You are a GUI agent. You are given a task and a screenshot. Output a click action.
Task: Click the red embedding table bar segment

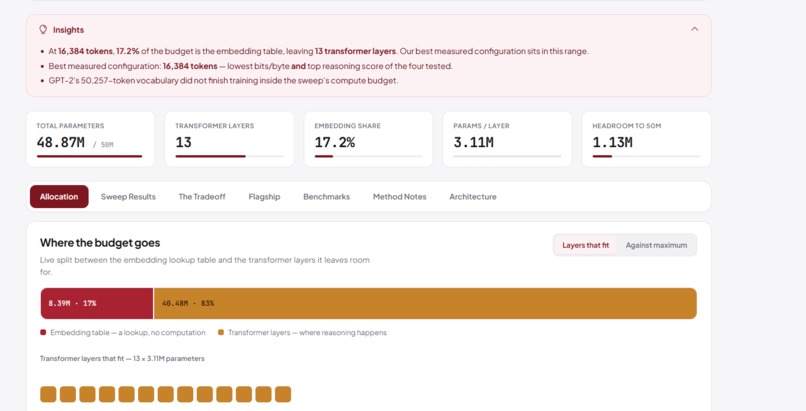pyautogui.click(x=97, y=304)
